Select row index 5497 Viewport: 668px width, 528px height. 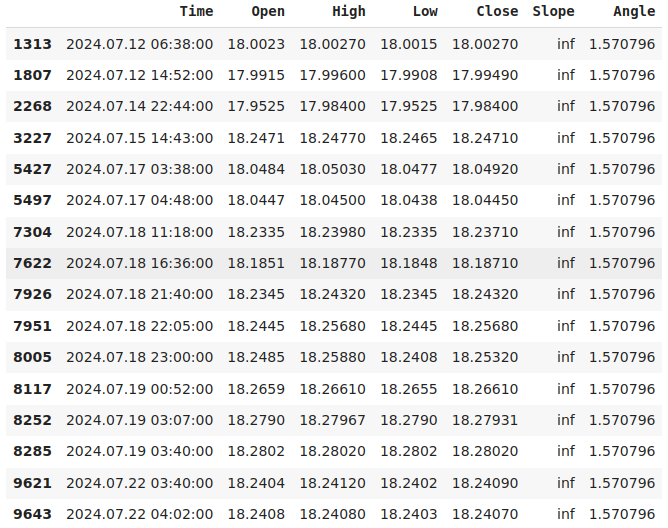click(x=32, y=200)
